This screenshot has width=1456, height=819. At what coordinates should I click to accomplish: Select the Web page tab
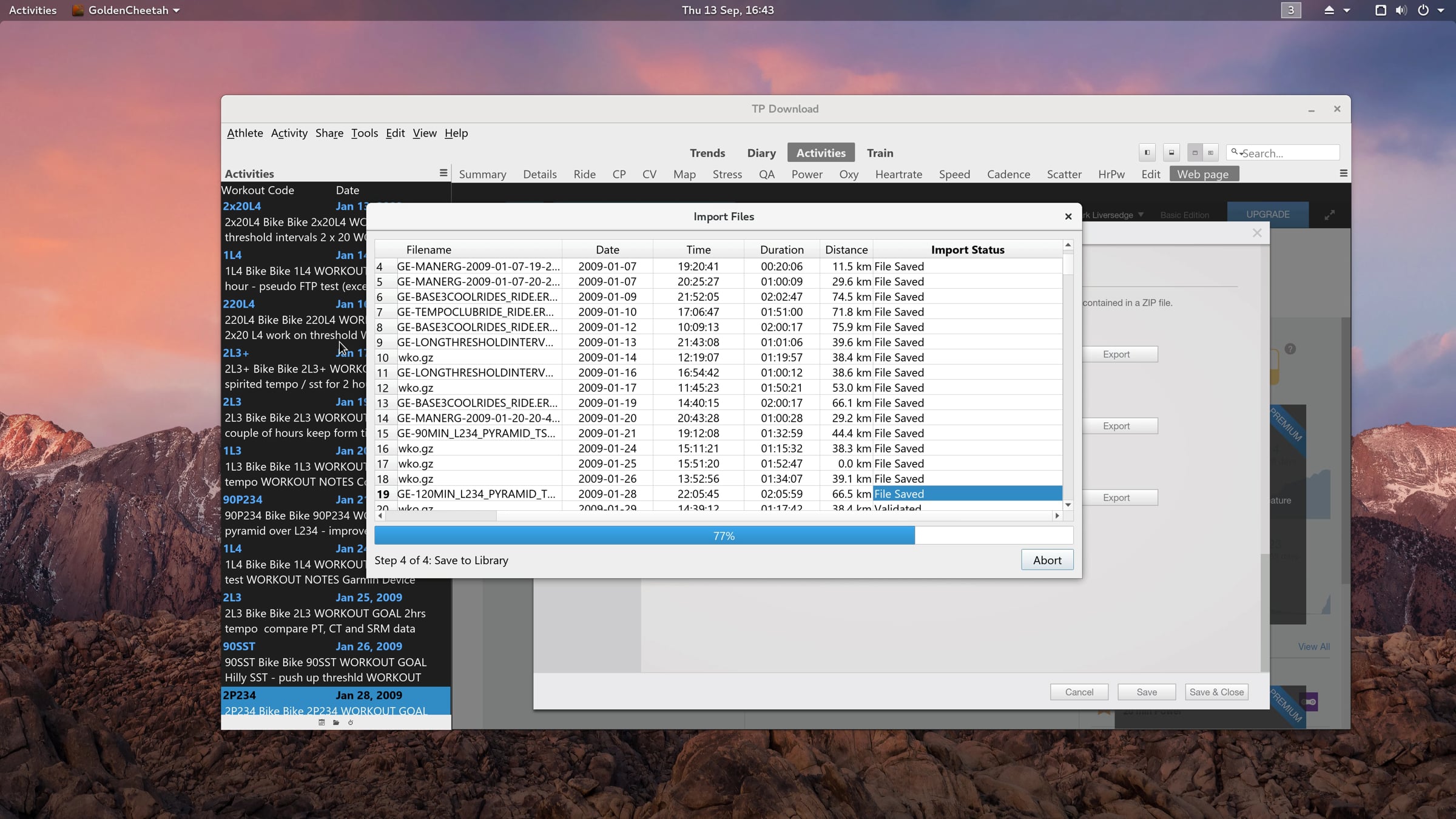1204,174
